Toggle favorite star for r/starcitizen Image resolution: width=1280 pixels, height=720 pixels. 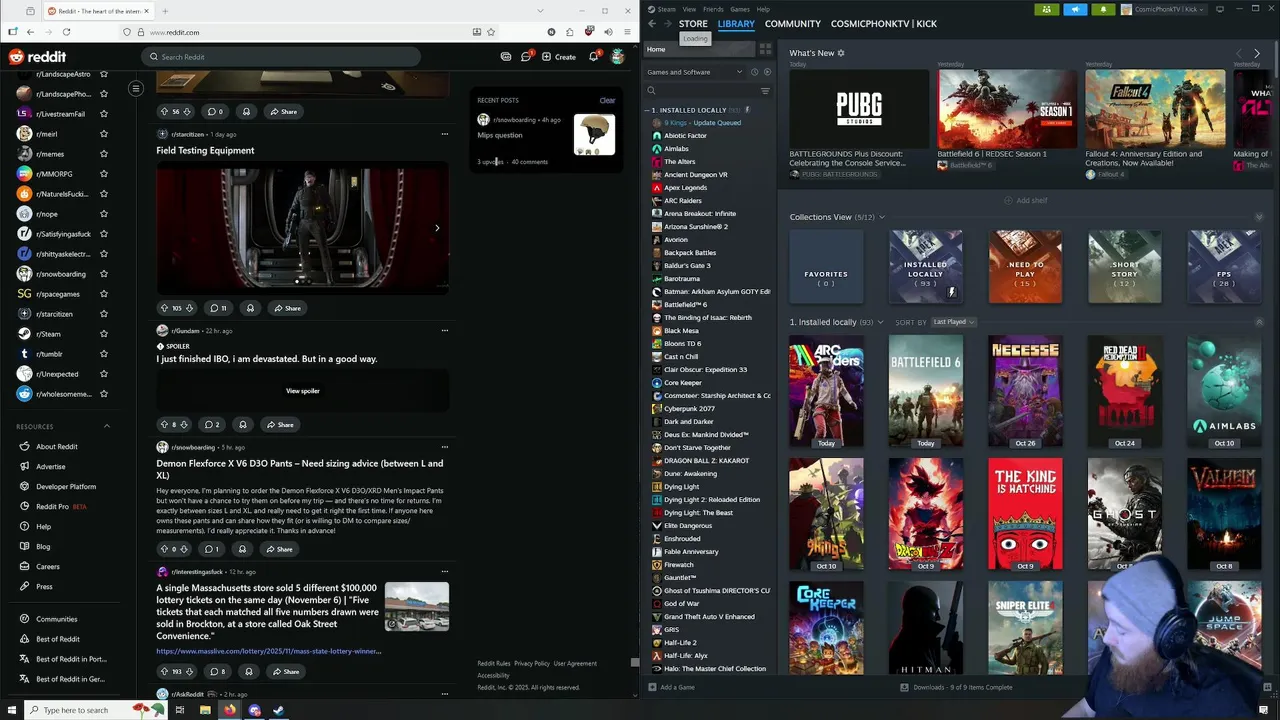click(103, 314)
